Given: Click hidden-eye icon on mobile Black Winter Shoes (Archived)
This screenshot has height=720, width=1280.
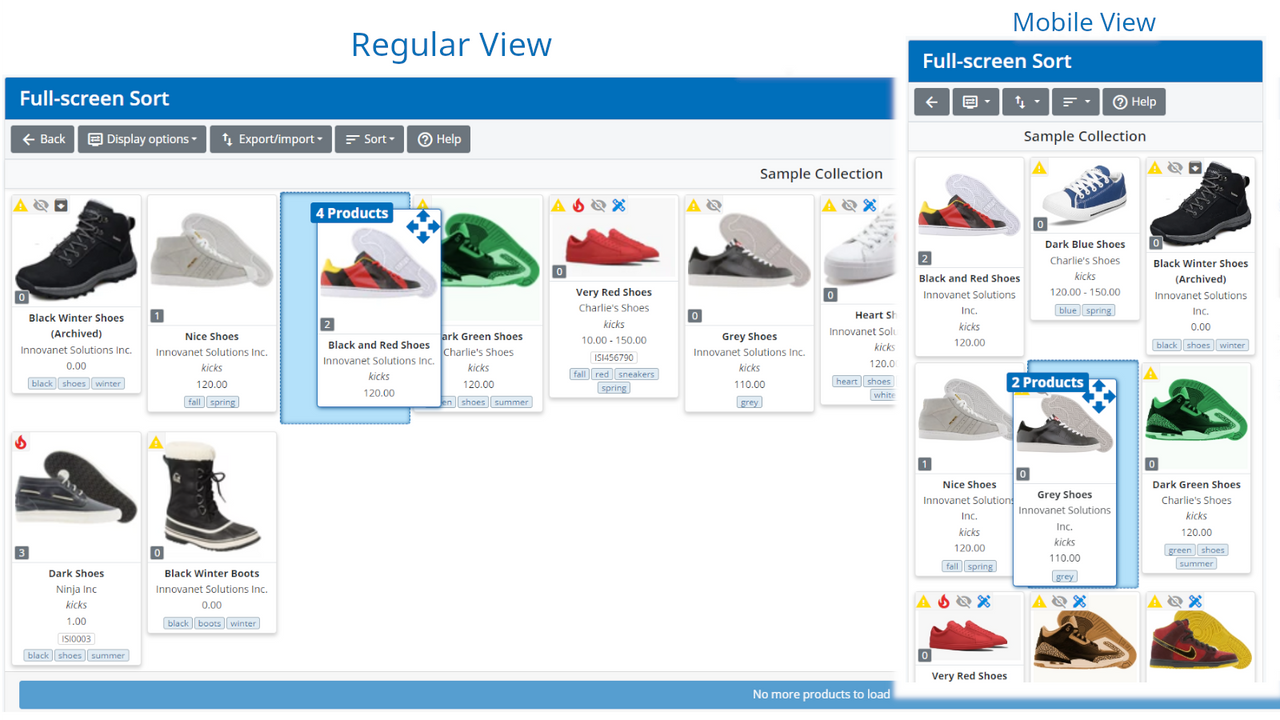Looking at the screenshot, I should [1175, 168].
